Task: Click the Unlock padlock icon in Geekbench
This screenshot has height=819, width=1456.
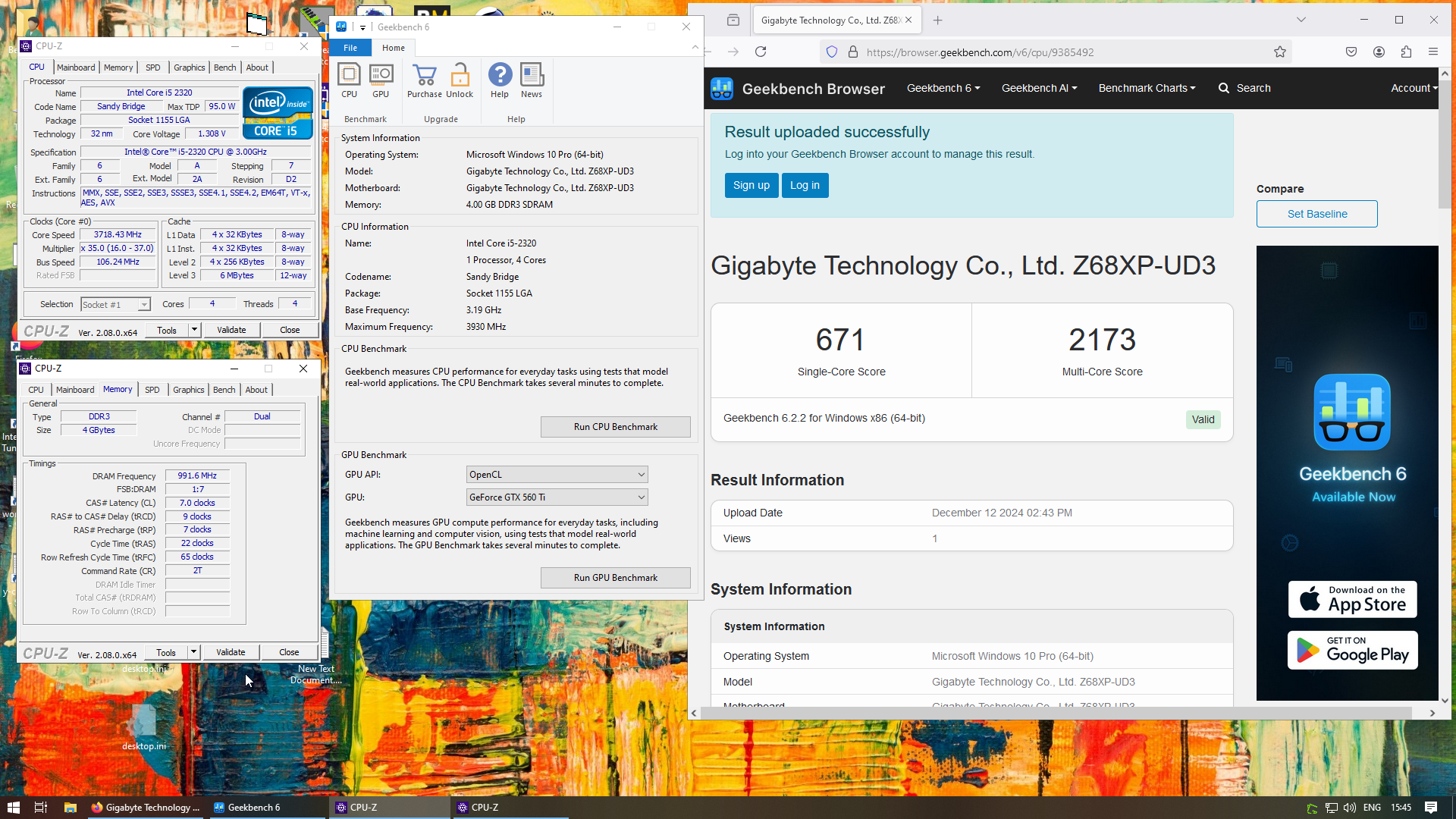Action: coord(460,81)
